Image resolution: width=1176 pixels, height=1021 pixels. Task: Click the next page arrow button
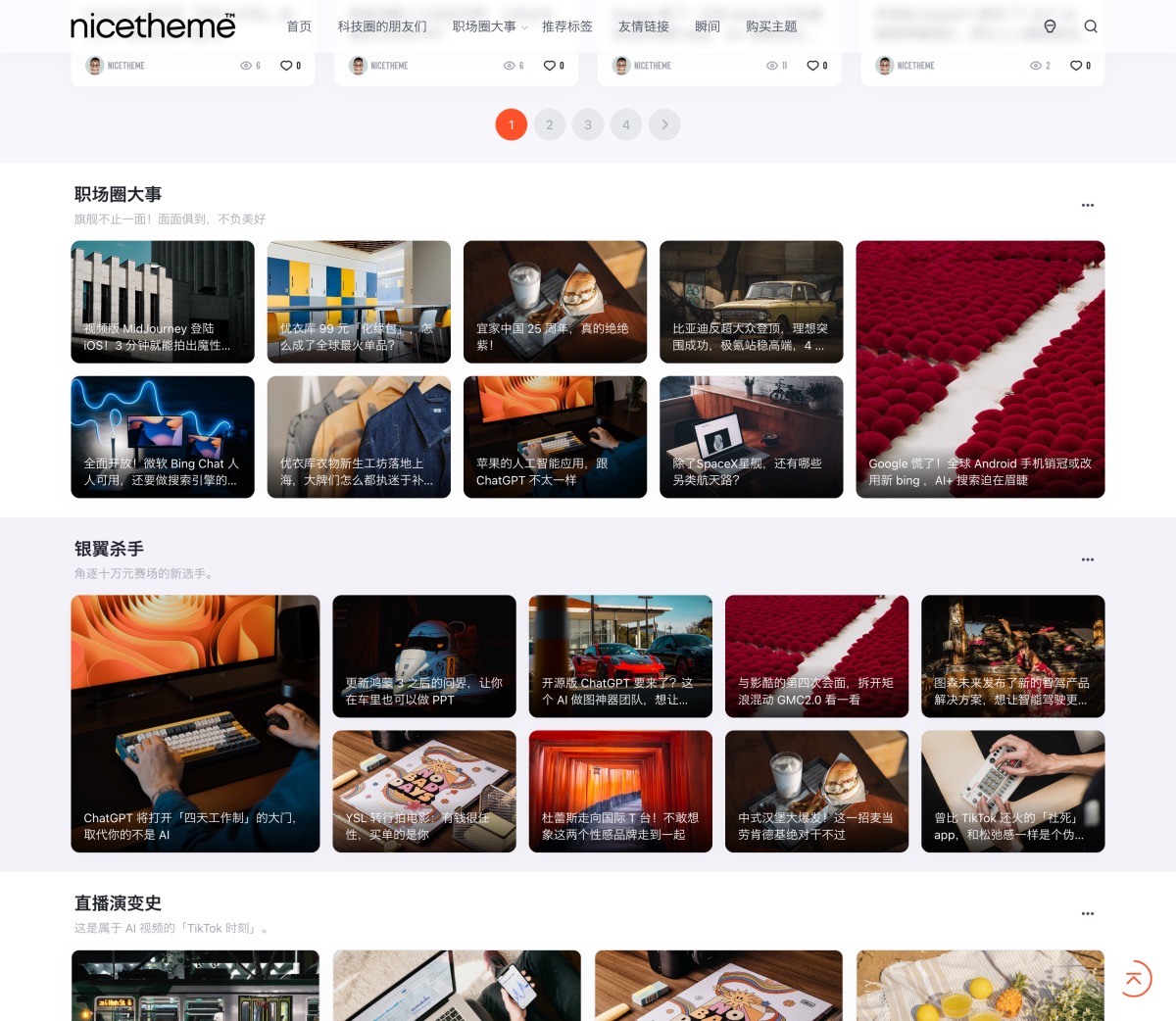[x=664, y=124]
